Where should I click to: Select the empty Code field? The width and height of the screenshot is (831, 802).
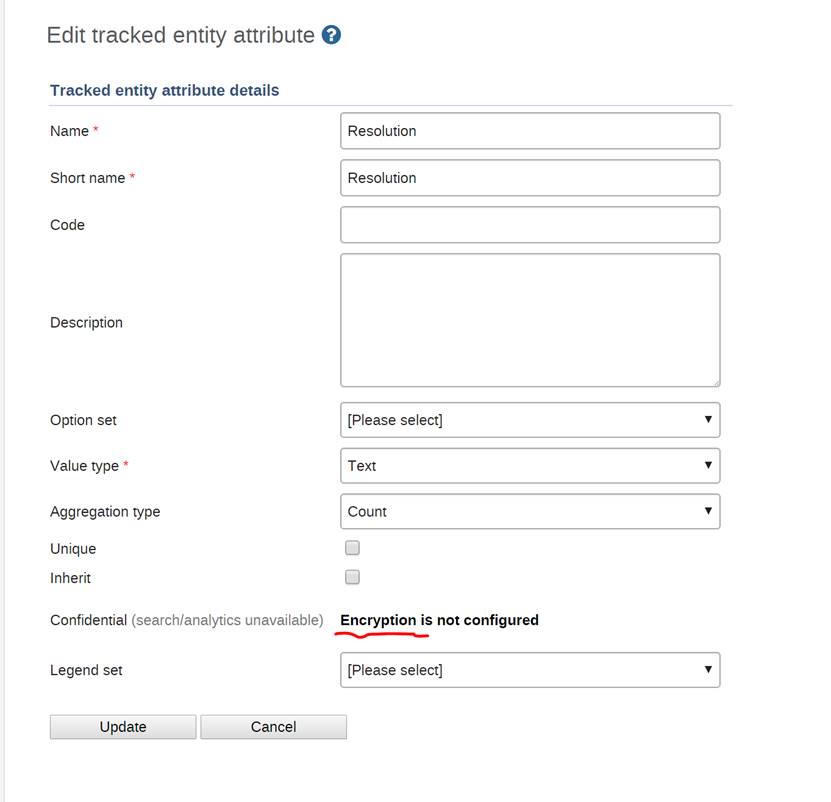[529, 225]
